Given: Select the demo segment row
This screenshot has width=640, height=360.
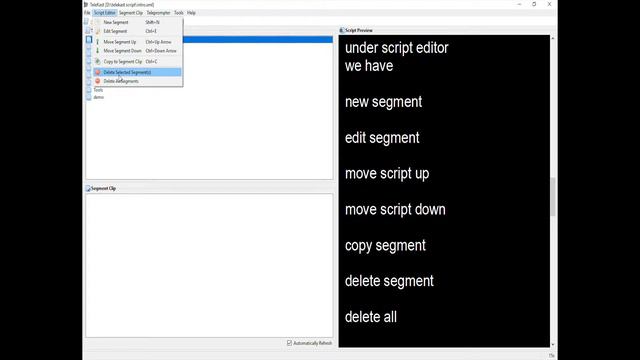Looking at the screenshot, I should [x=209, y=97].
